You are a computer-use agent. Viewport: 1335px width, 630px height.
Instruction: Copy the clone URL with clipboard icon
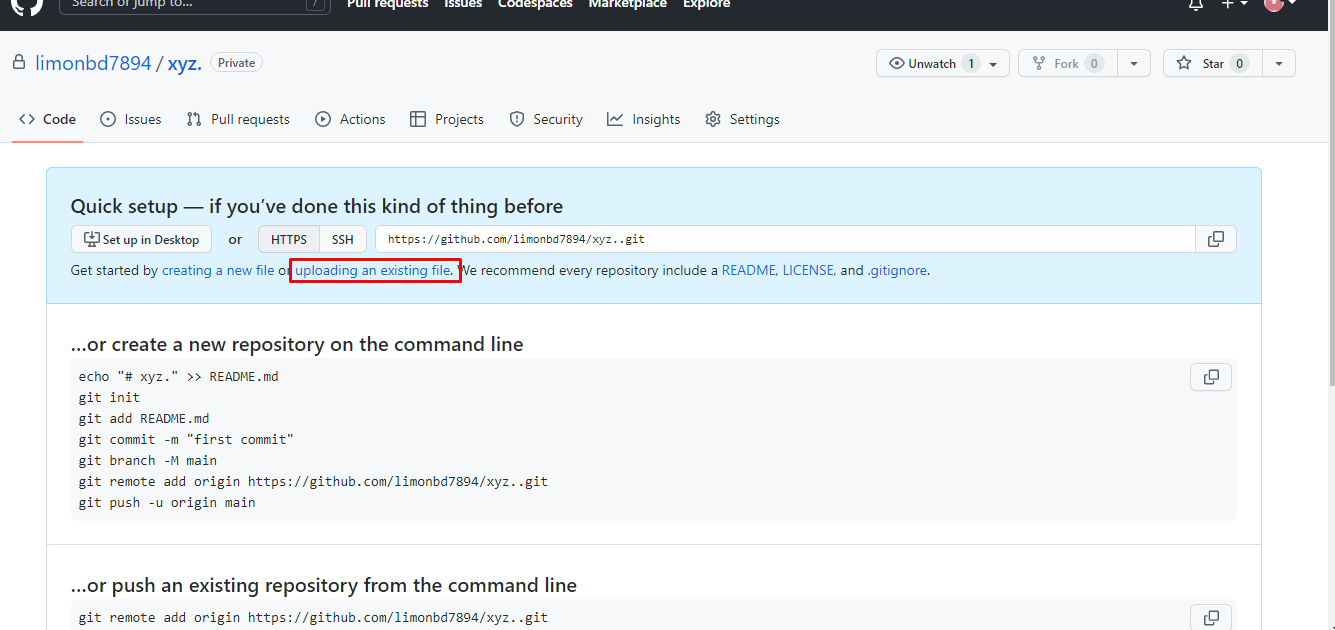click(x=1216, y=239)
